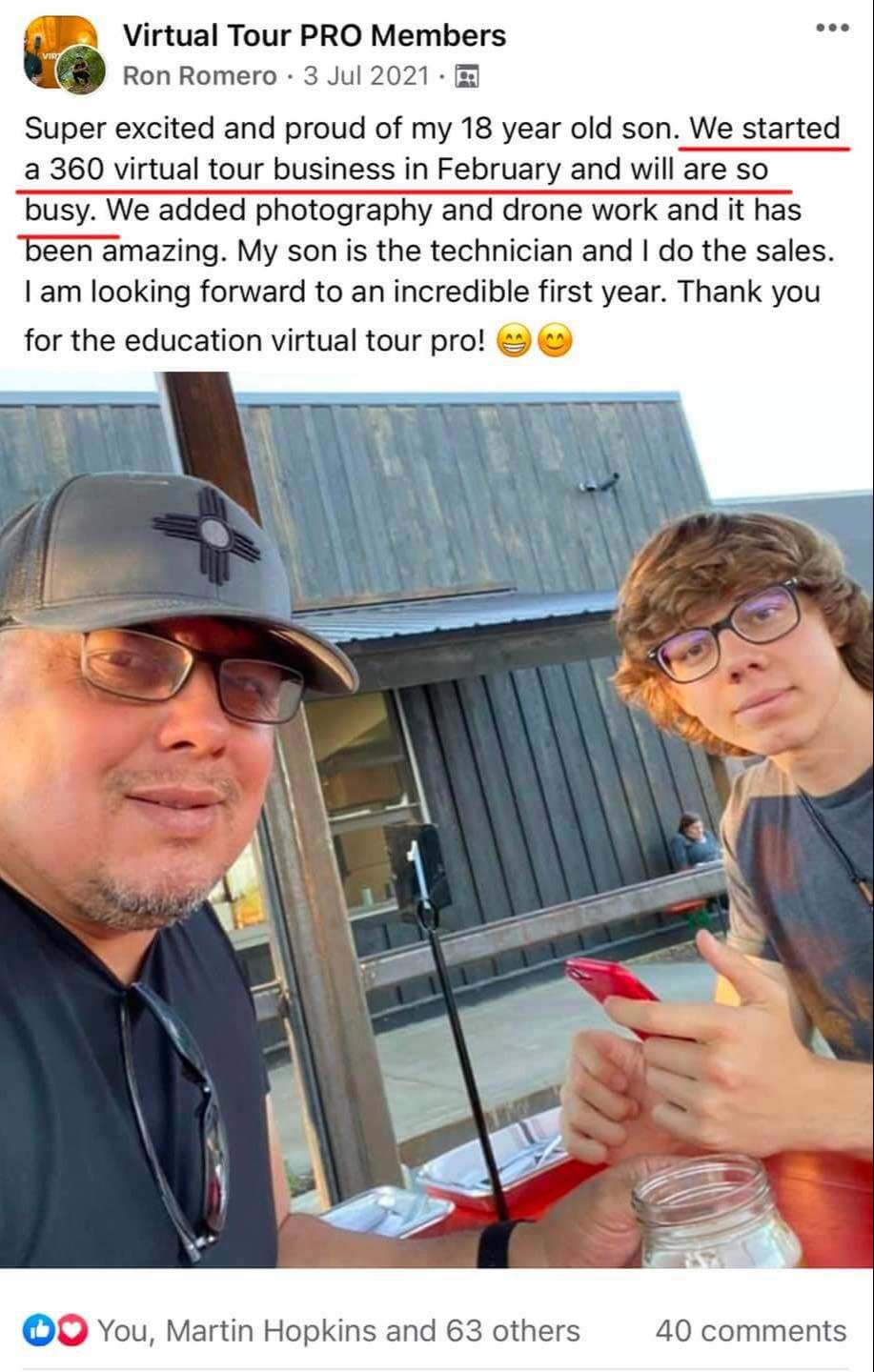Click the red love reaction icon
The width and height of the screenshot is (874, 1372).
72,1330
